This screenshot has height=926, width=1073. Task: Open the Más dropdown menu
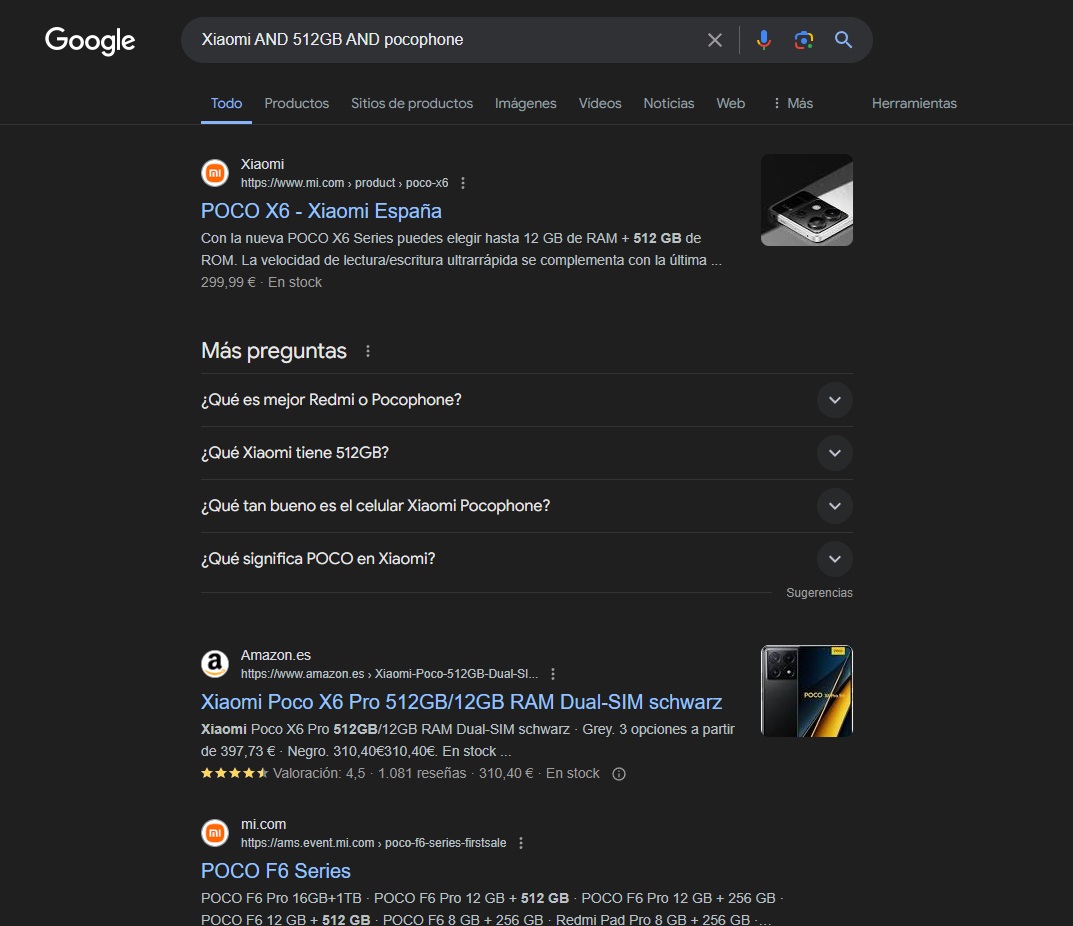(x=792, y=103)
